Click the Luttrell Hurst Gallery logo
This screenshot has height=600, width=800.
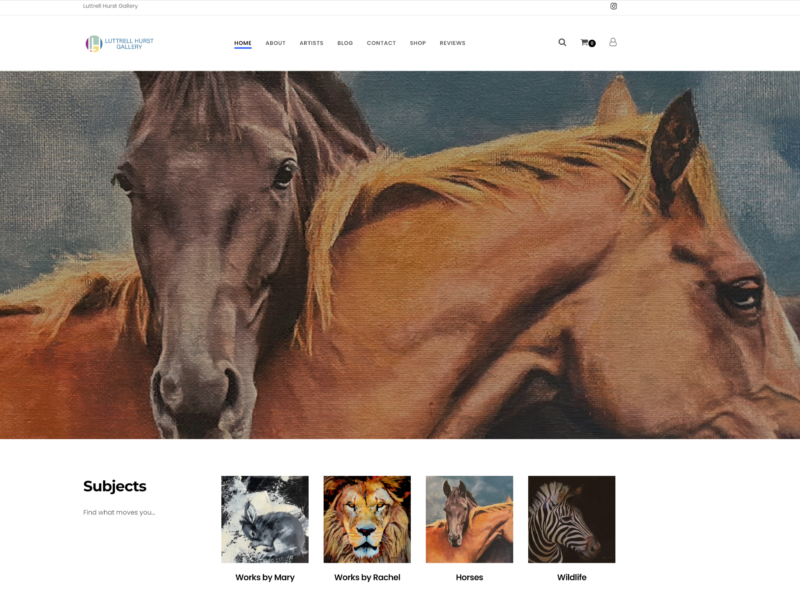(x=119, y=43)
